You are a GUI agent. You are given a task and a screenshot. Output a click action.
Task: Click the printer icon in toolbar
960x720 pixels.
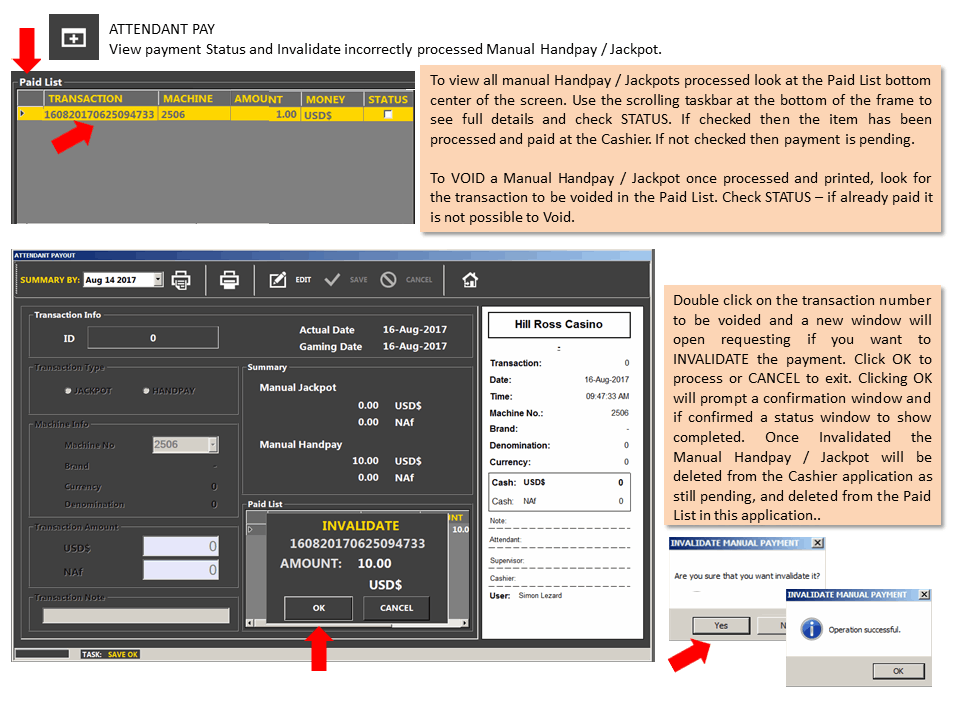click(x=229, y=280)
